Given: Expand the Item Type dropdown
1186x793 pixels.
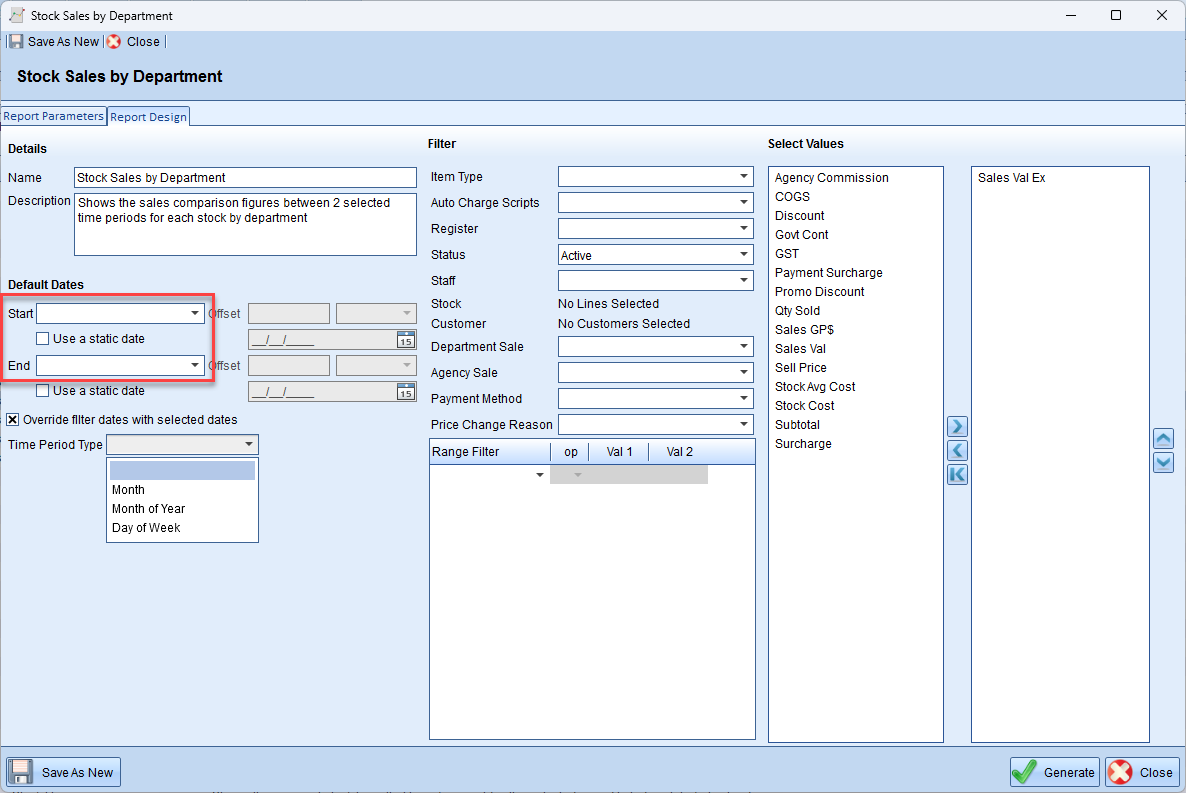Looking at the screenshot, I should [744, 177].
